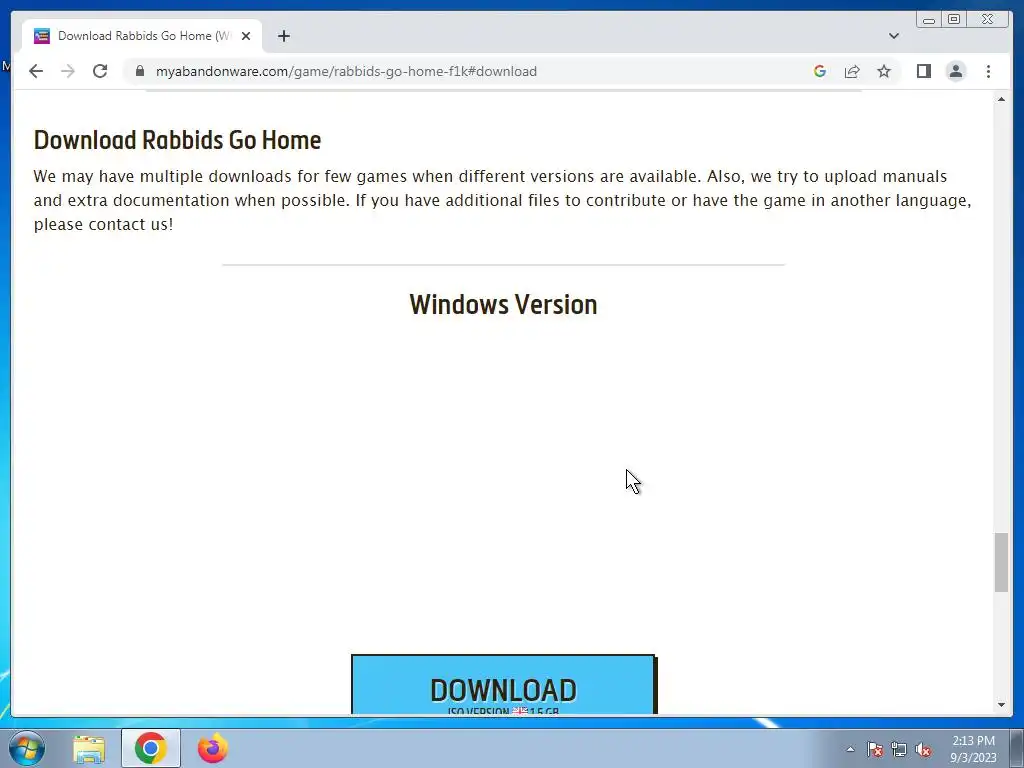View site security lock info
The image size is (1024, 768).
tap(139, 71)
